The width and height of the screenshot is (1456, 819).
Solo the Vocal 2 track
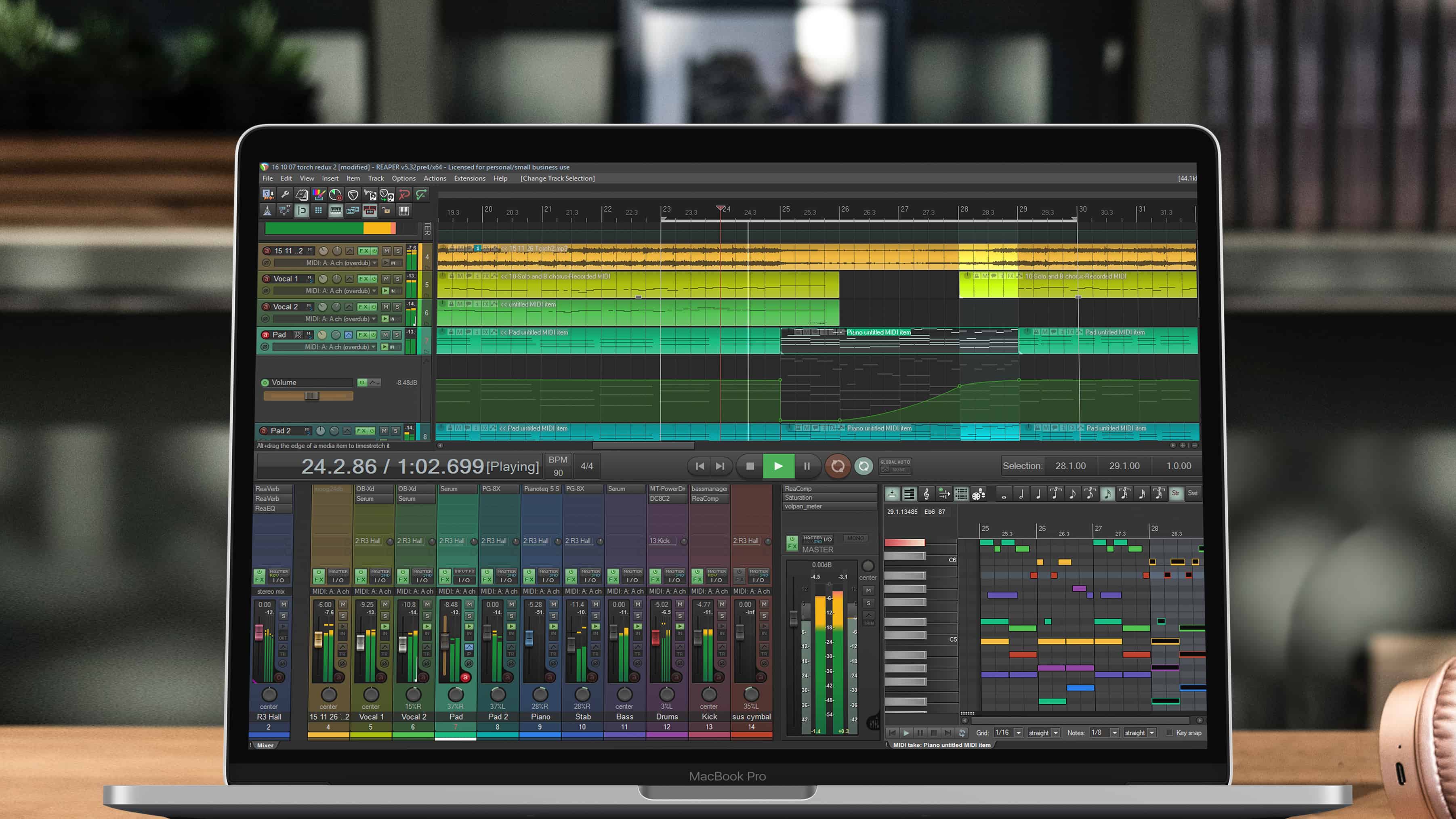[397, 307]
